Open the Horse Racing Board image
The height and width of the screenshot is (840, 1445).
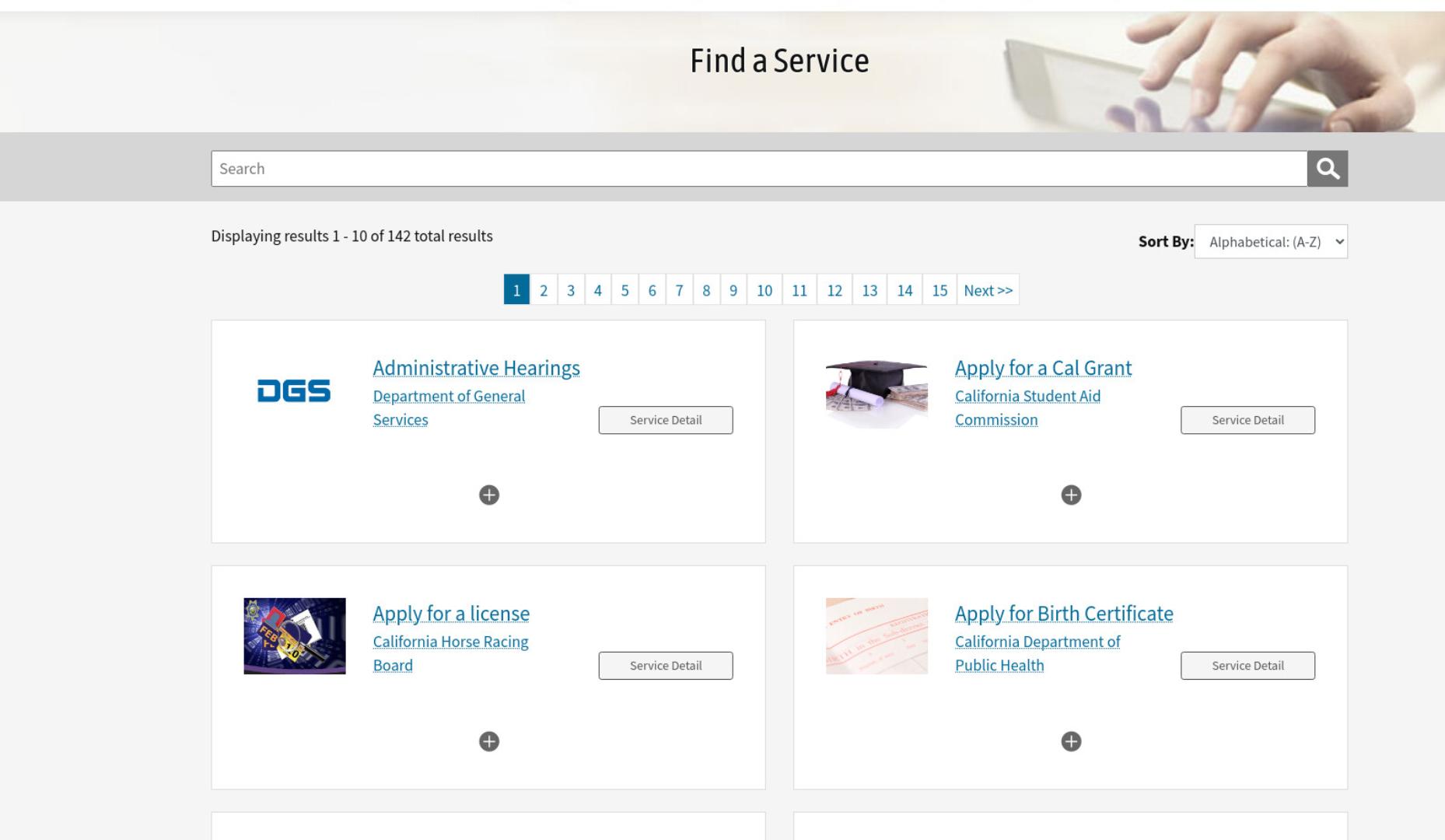(295, 636)
